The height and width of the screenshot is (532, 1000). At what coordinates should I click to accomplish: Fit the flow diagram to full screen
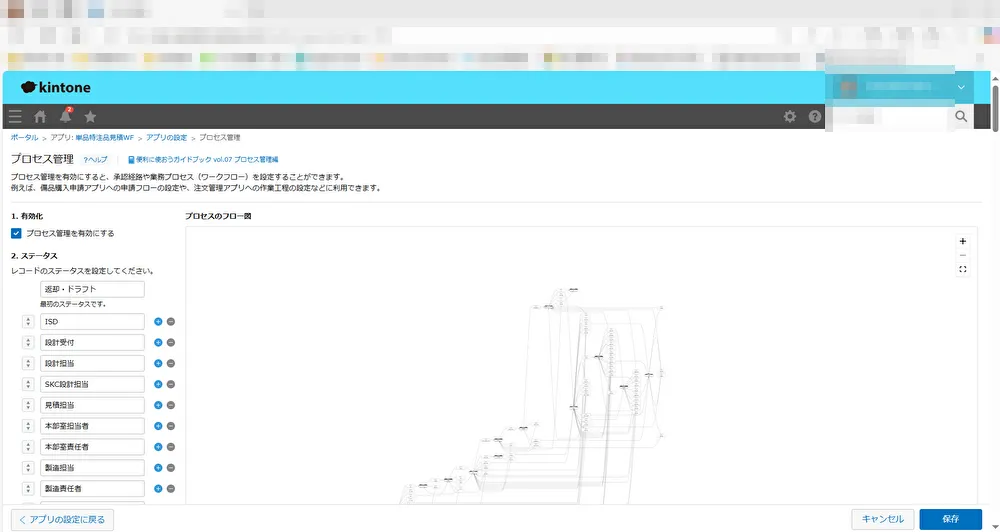tap(963, 269)
